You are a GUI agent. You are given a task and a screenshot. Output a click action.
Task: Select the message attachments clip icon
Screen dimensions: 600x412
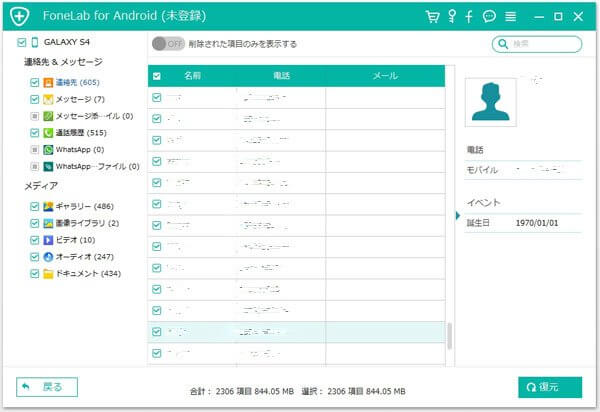tap(48, 116)
